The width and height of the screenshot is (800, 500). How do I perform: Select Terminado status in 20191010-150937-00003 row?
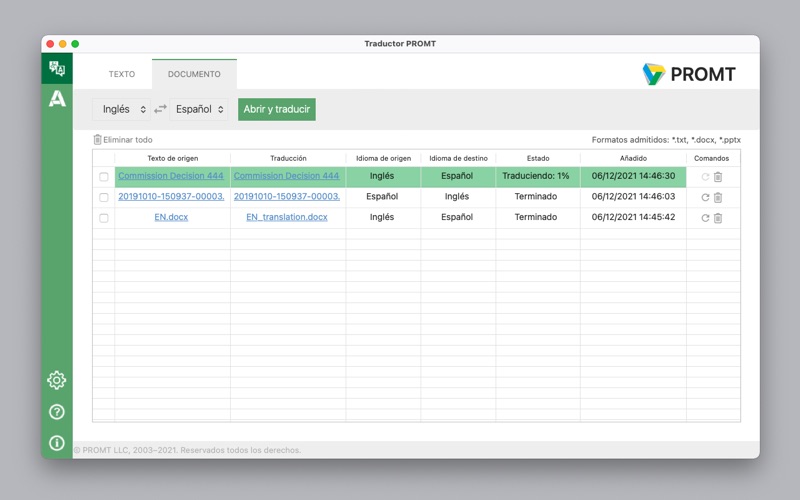pos(536,196)
